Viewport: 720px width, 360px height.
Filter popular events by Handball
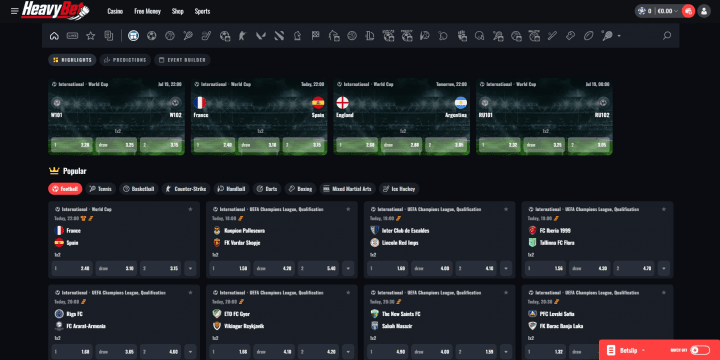click(231, 189)
